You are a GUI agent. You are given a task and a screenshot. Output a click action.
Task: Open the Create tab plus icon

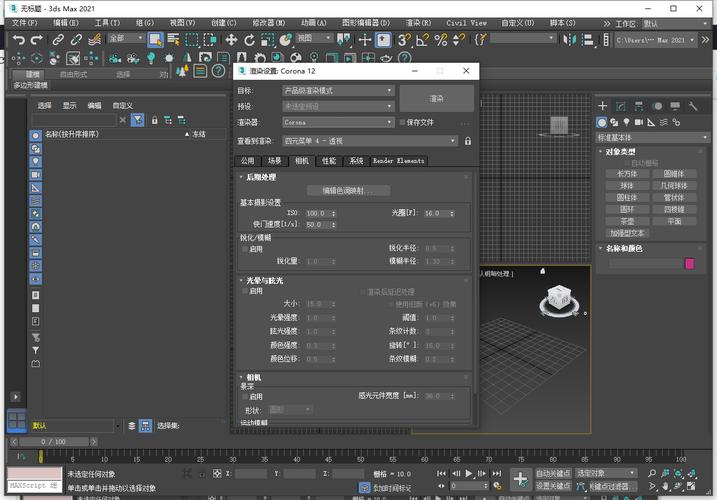pyautogui.click(x=603, y=106)
